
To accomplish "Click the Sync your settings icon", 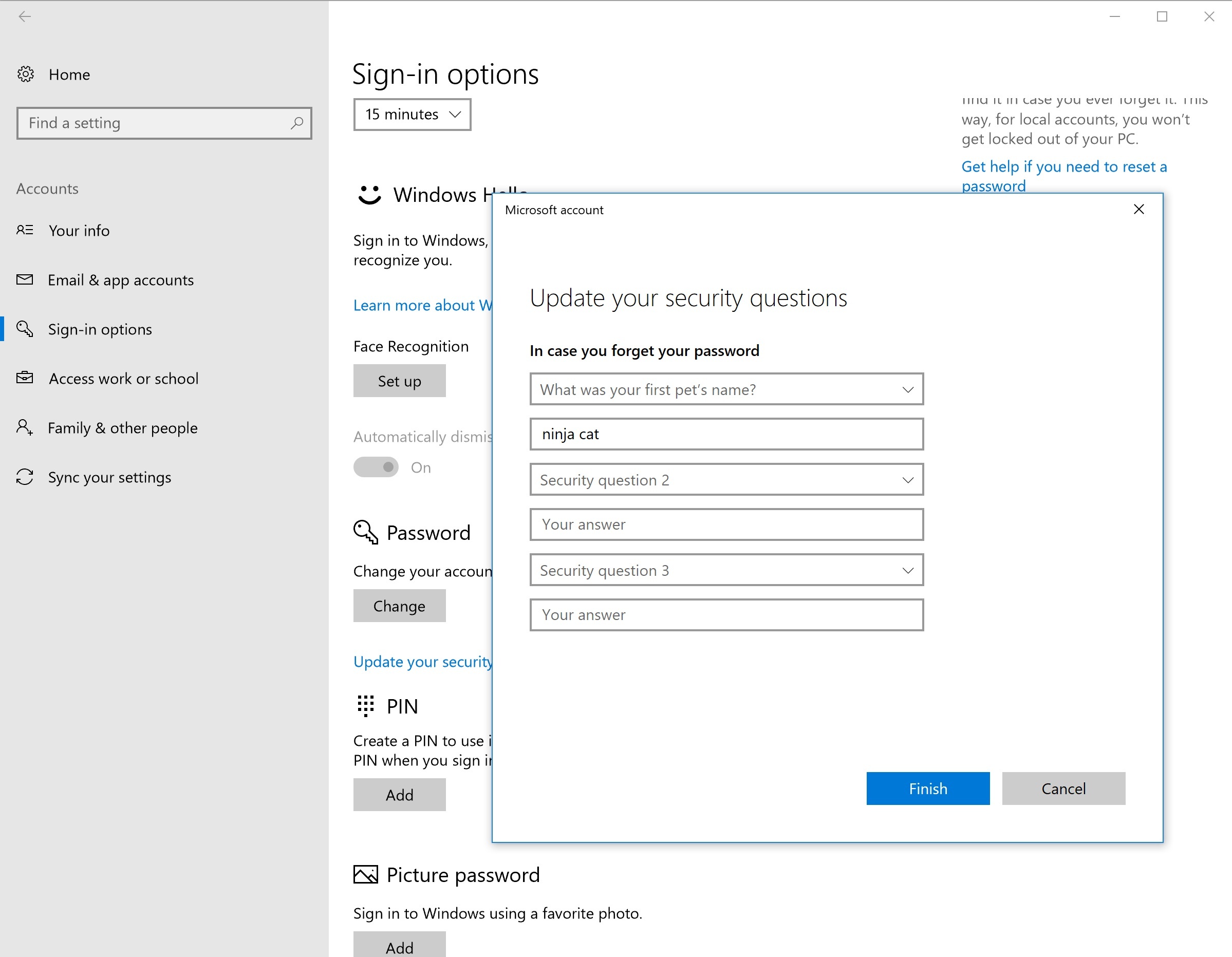I will click(25, 477).
